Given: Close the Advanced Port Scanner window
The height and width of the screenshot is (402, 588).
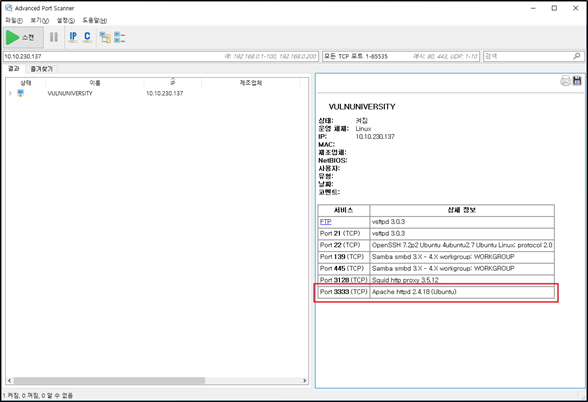Looking at the screenshot, I should pyautogui.click(x=576, y=8).
